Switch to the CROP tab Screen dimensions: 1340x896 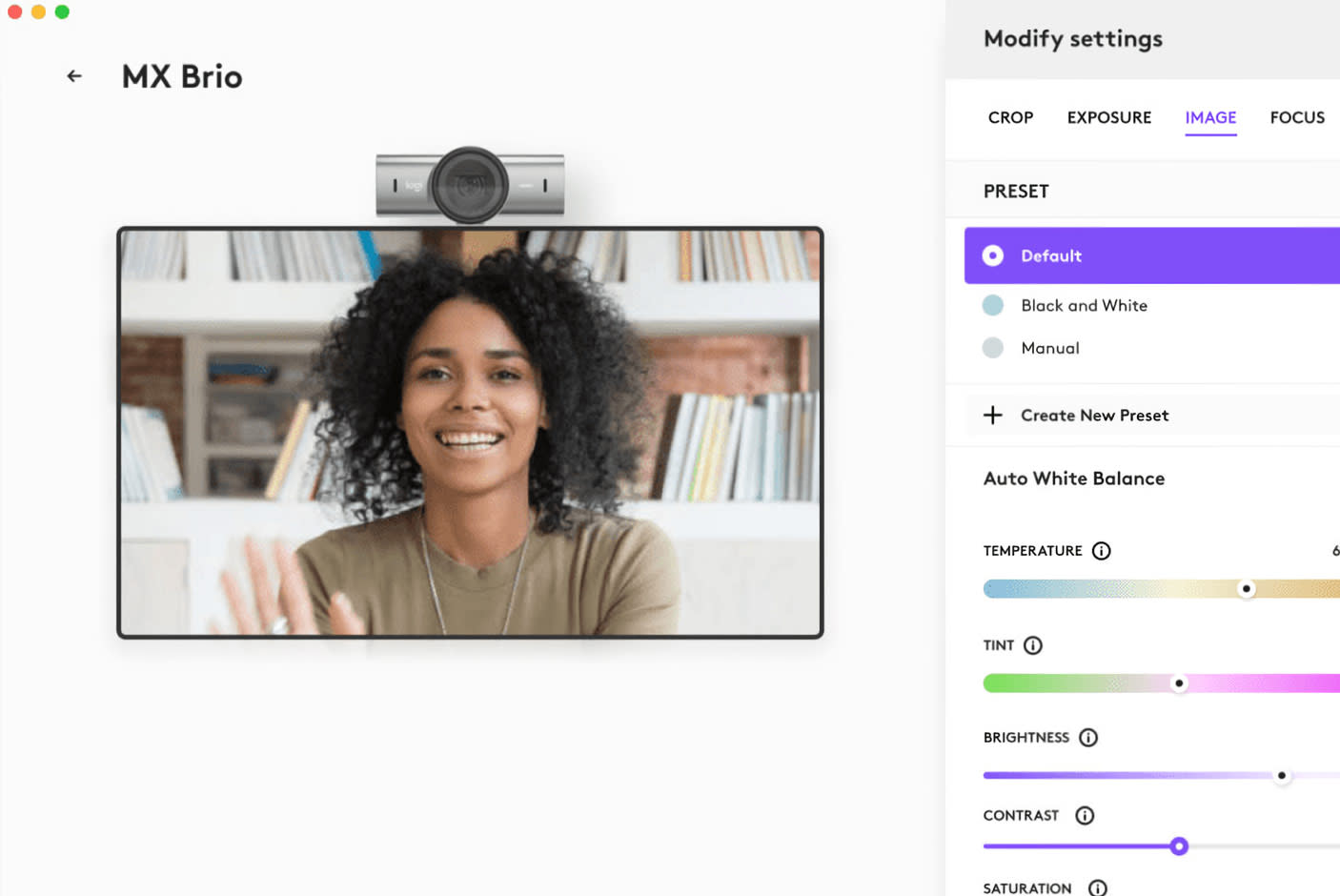tap(1010, 117)
